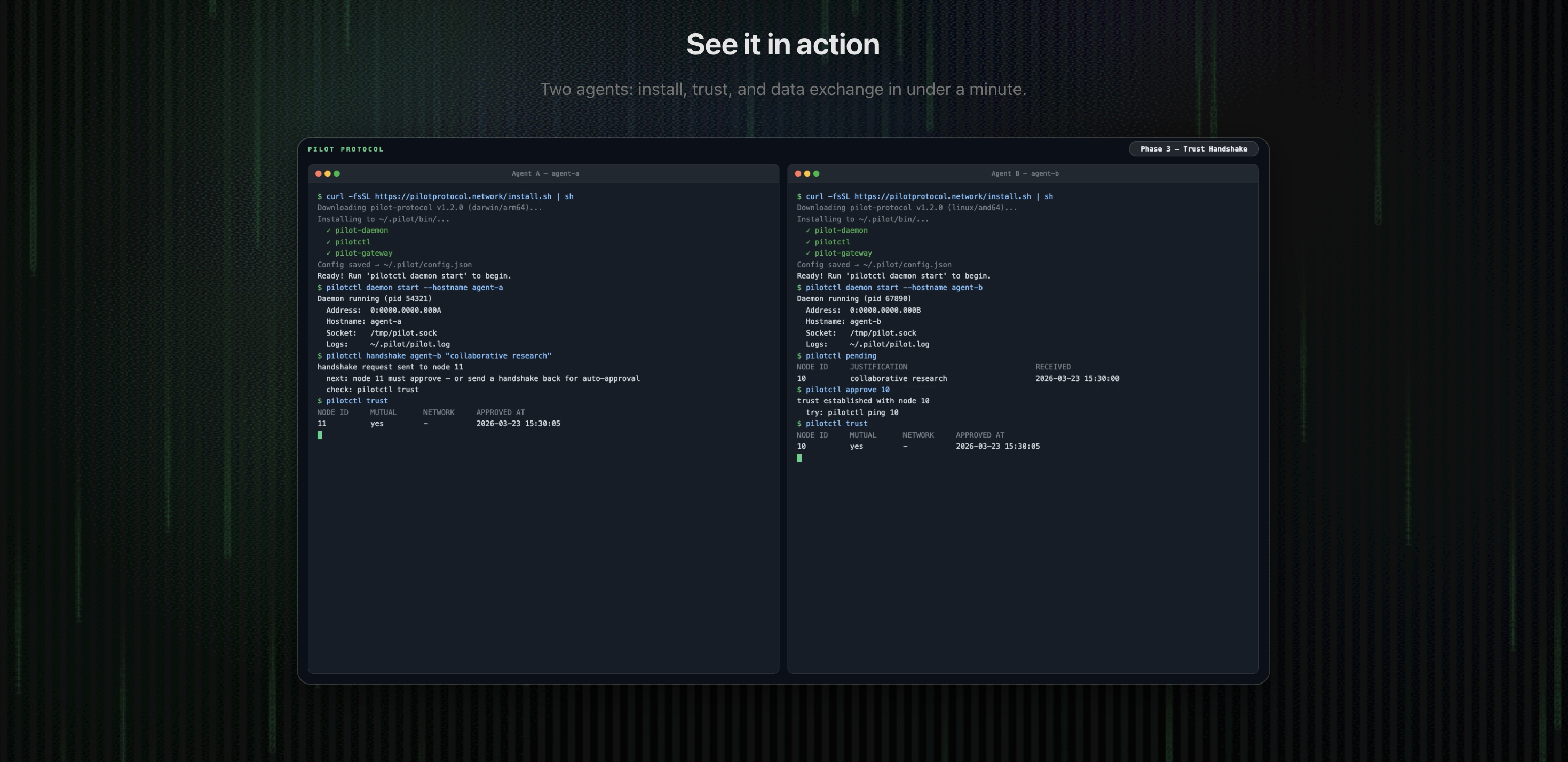The height and width of the screenshot is (762, 1568).
Task: Click yellow minimize dot on Agent B terminal
Action: click(807, 173)
